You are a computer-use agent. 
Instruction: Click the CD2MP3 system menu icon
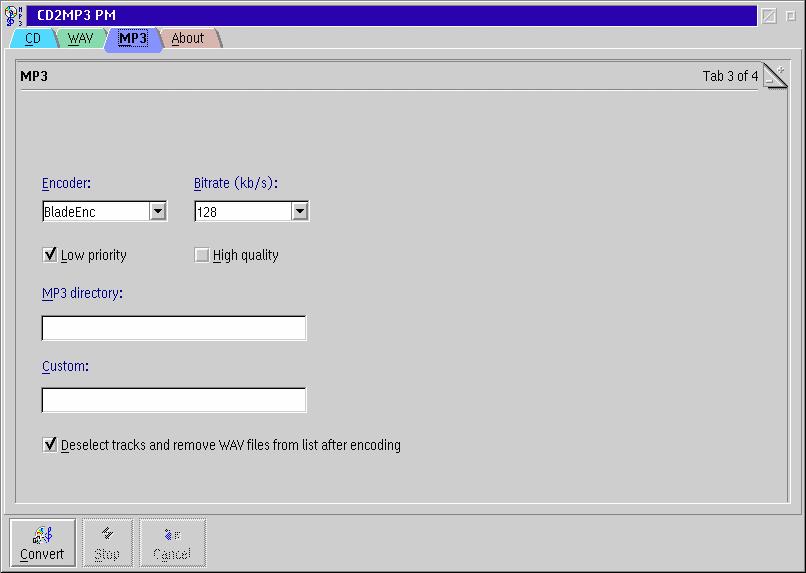[x=13, y=15]
